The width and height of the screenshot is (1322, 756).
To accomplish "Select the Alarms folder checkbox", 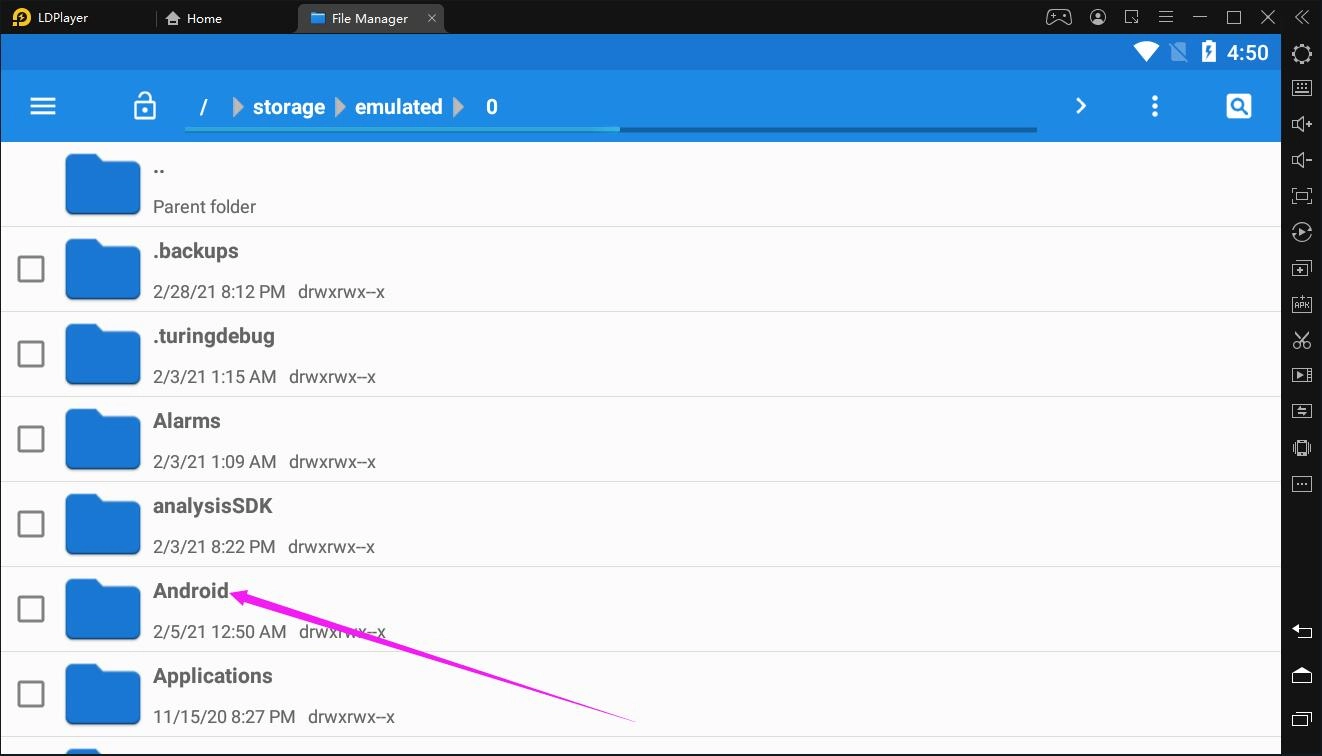I will tap(31, 439).
